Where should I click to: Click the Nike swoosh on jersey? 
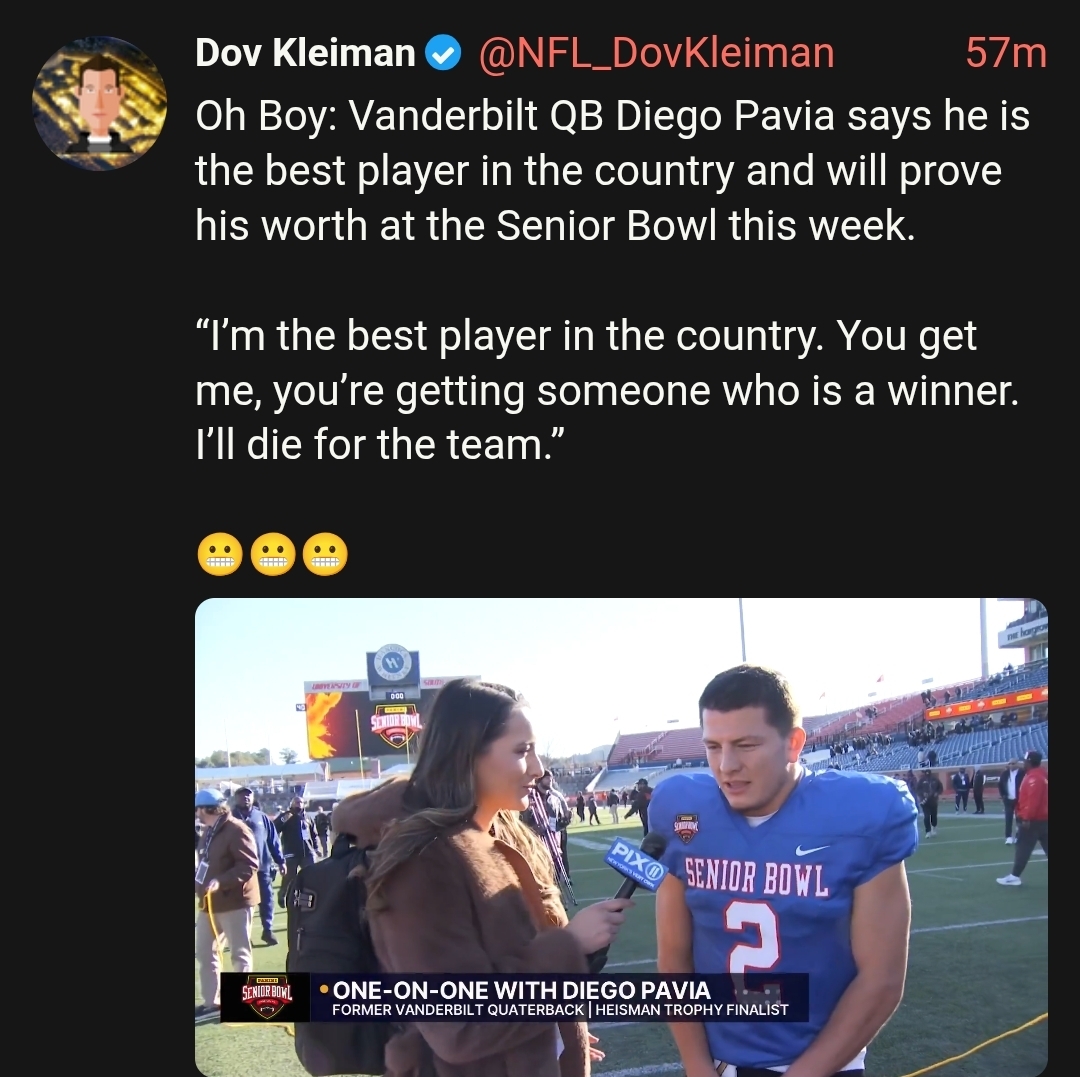point(811,850)
